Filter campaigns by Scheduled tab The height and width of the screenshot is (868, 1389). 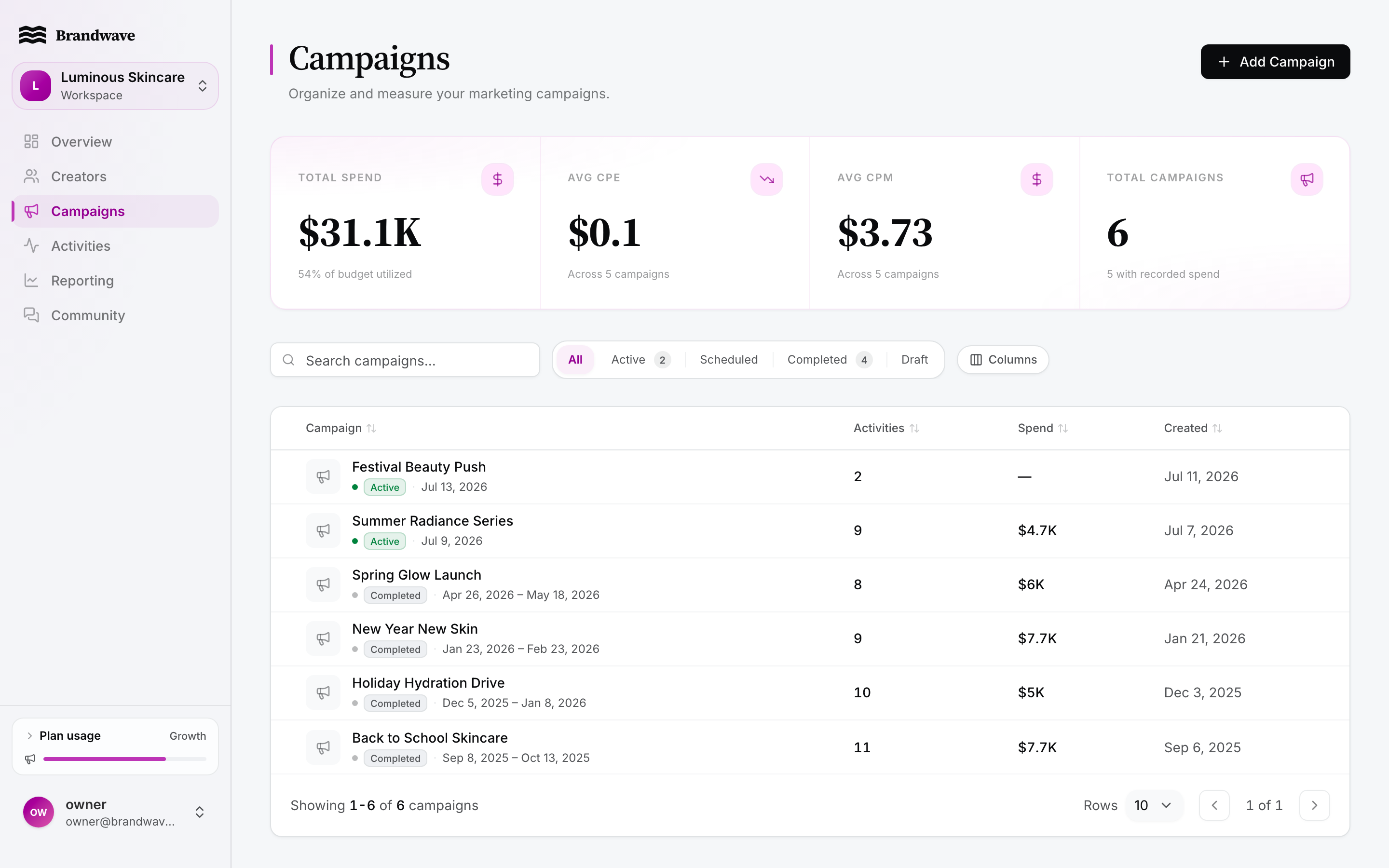(x=728, y=360)
